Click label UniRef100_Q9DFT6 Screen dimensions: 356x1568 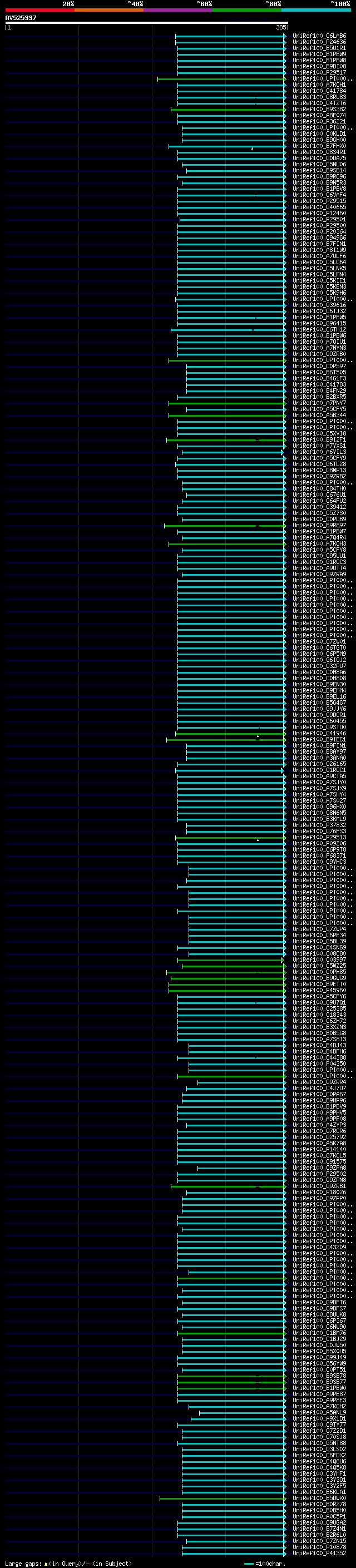coord(319,1302)
